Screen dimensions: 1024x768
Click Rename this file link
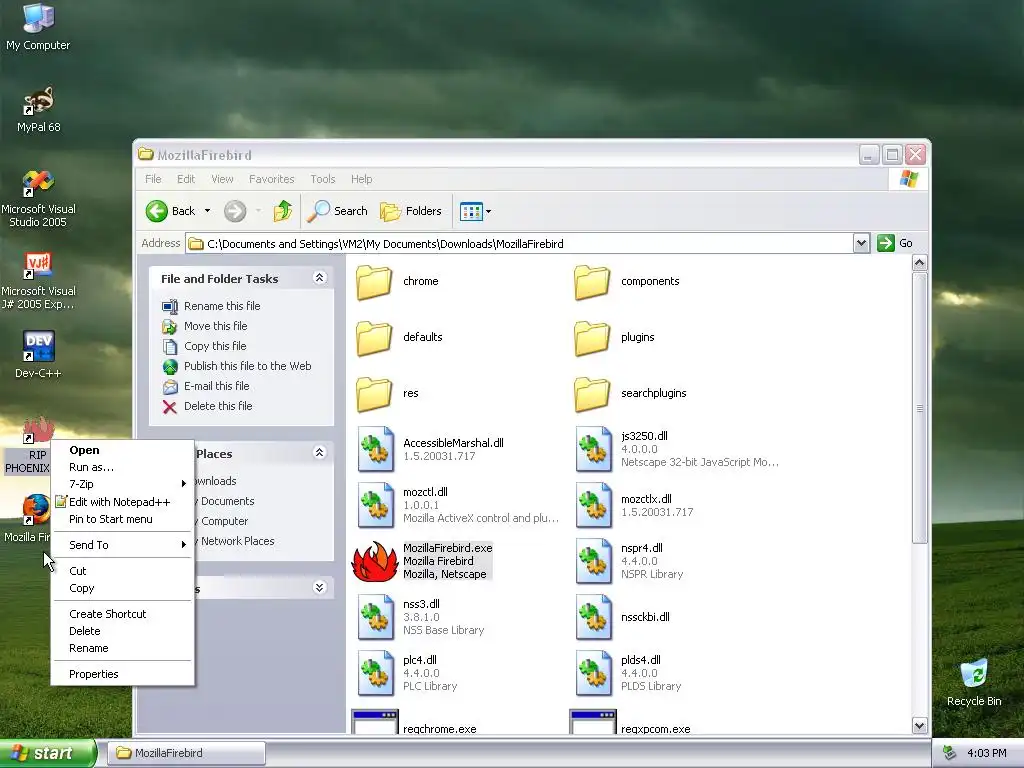tap(222, 306)
